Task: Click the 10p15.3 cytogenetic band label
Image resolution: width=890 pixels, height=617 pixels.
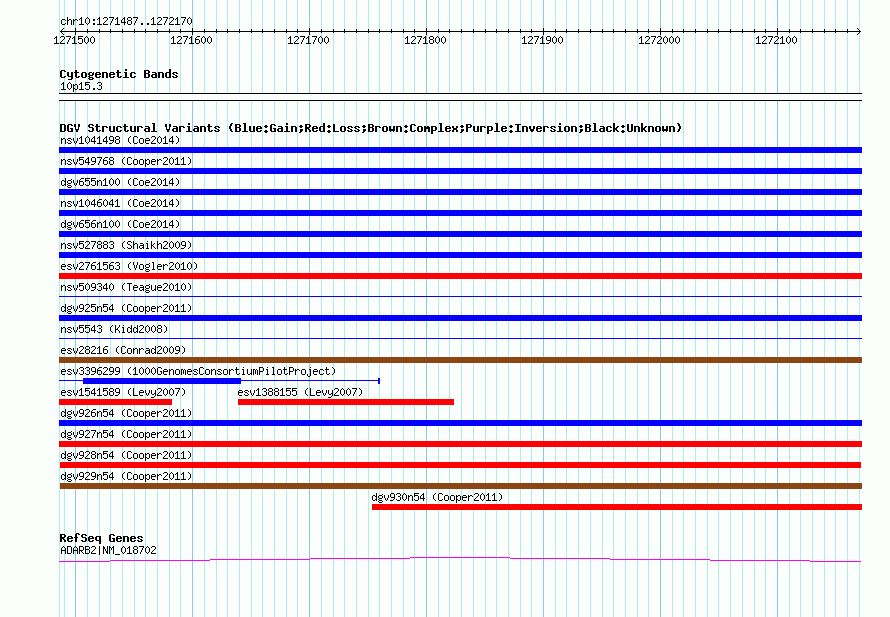Action: [81, 86]
